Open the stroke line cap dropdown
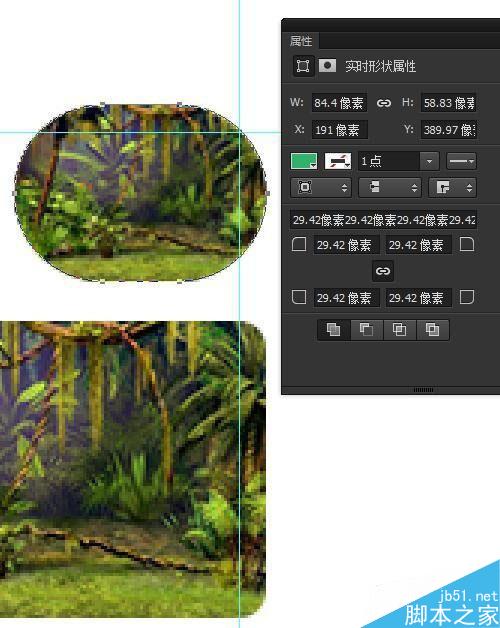Viewport: 500px width, 628px height. [389, 187]
